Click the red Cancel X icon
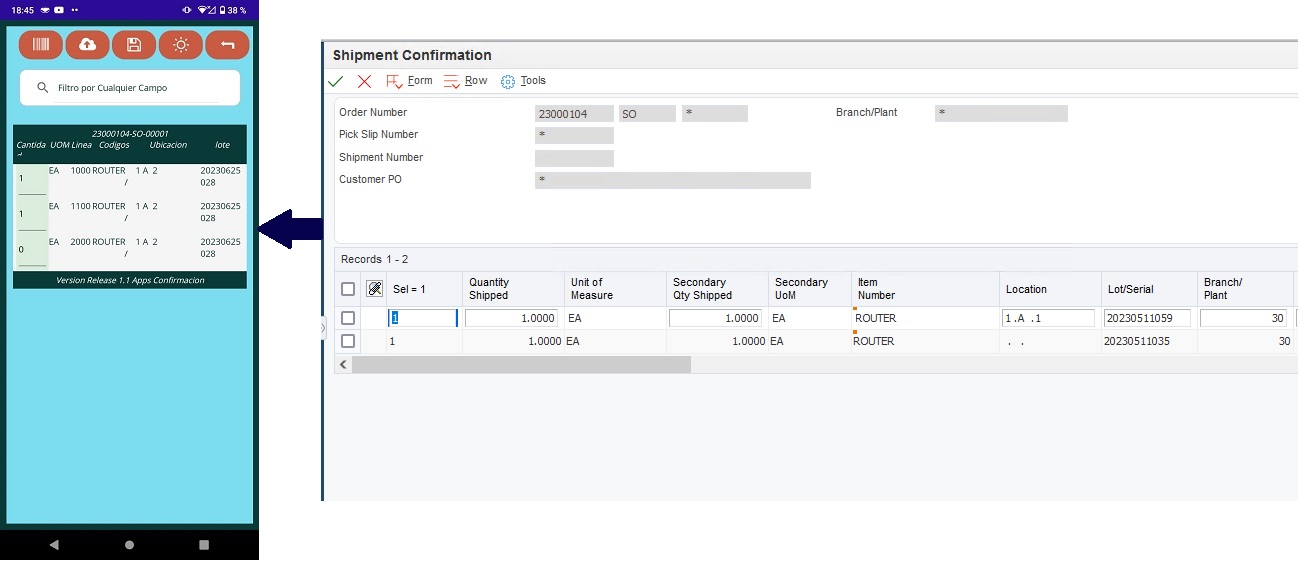The height and width of the screenshot is (561, 1301). click(x=364, y=81)
